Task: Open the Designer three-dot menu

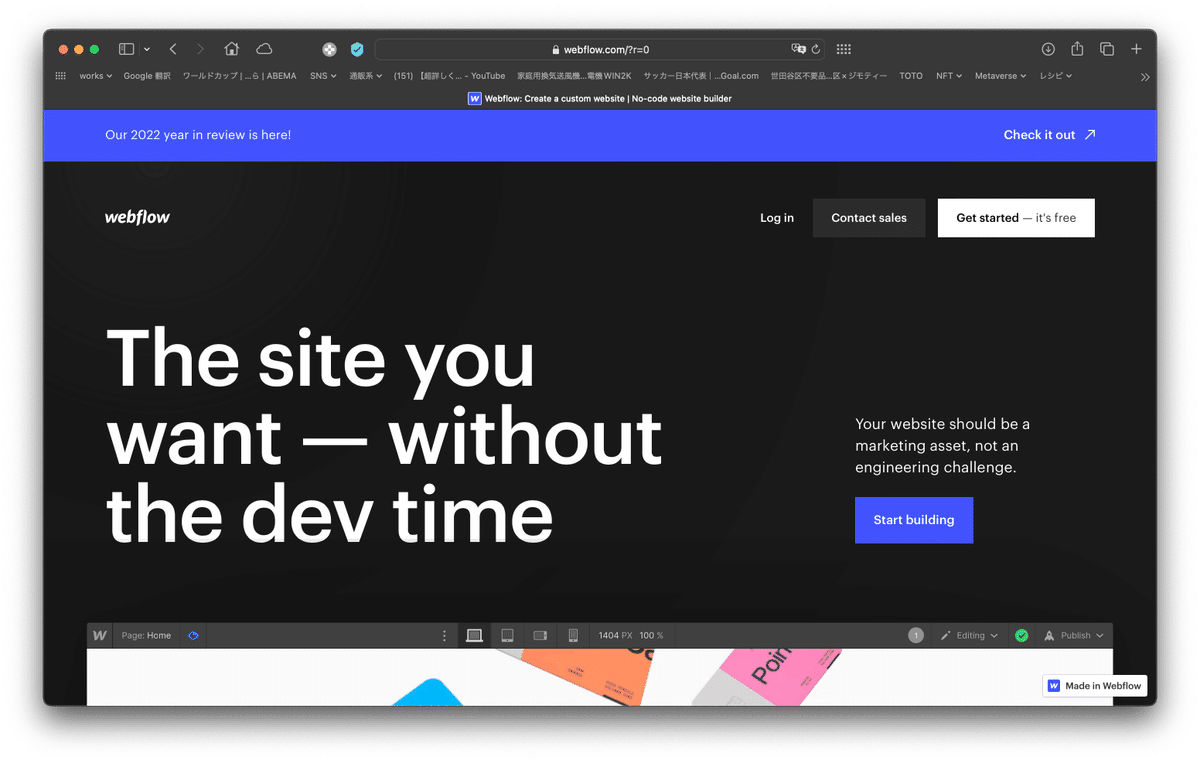Action: 445,635
